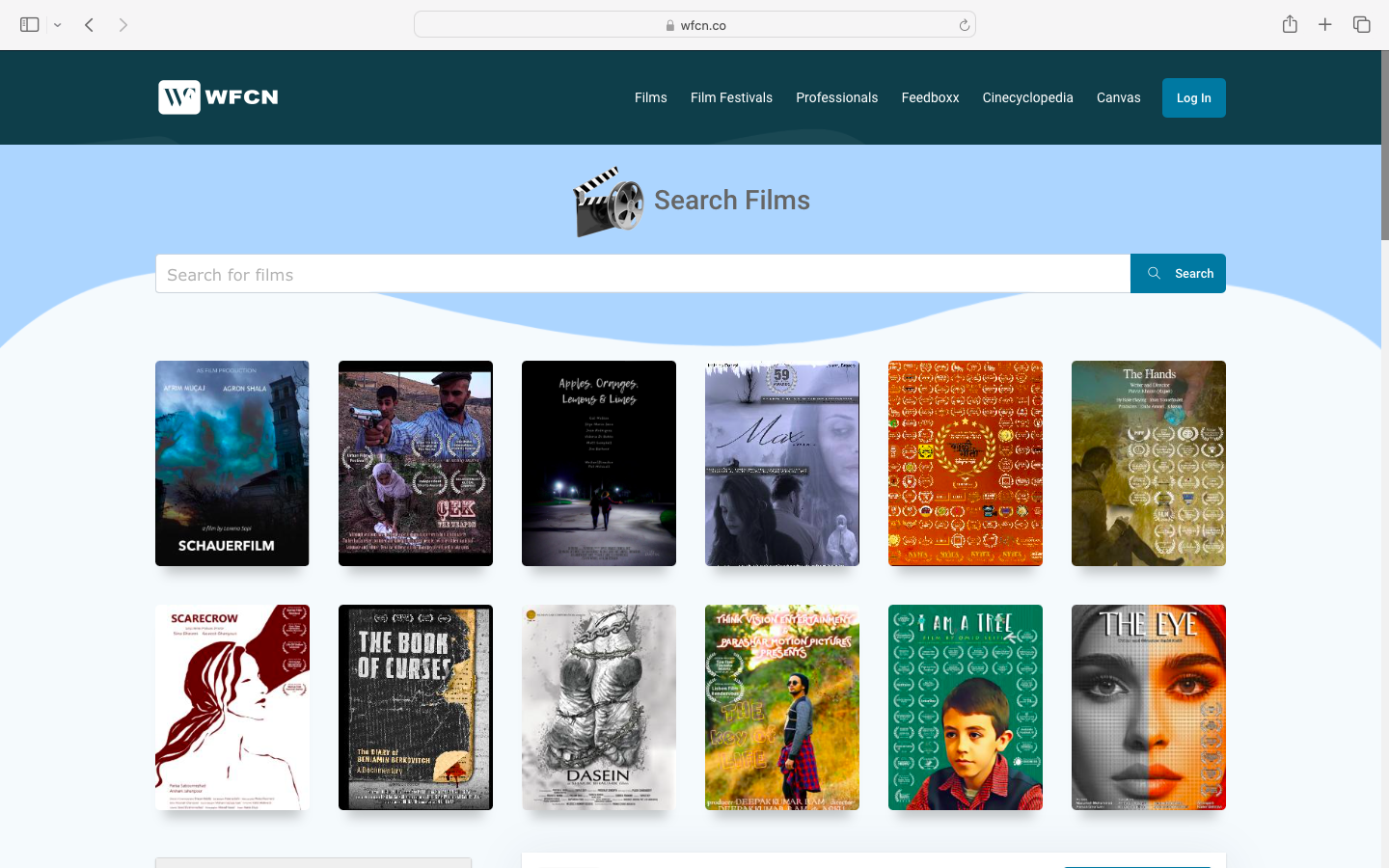Open the SCHAUERFILM movie poster
The height and width of the screenshot is (868, 1389).
click(x=231, y=463)
